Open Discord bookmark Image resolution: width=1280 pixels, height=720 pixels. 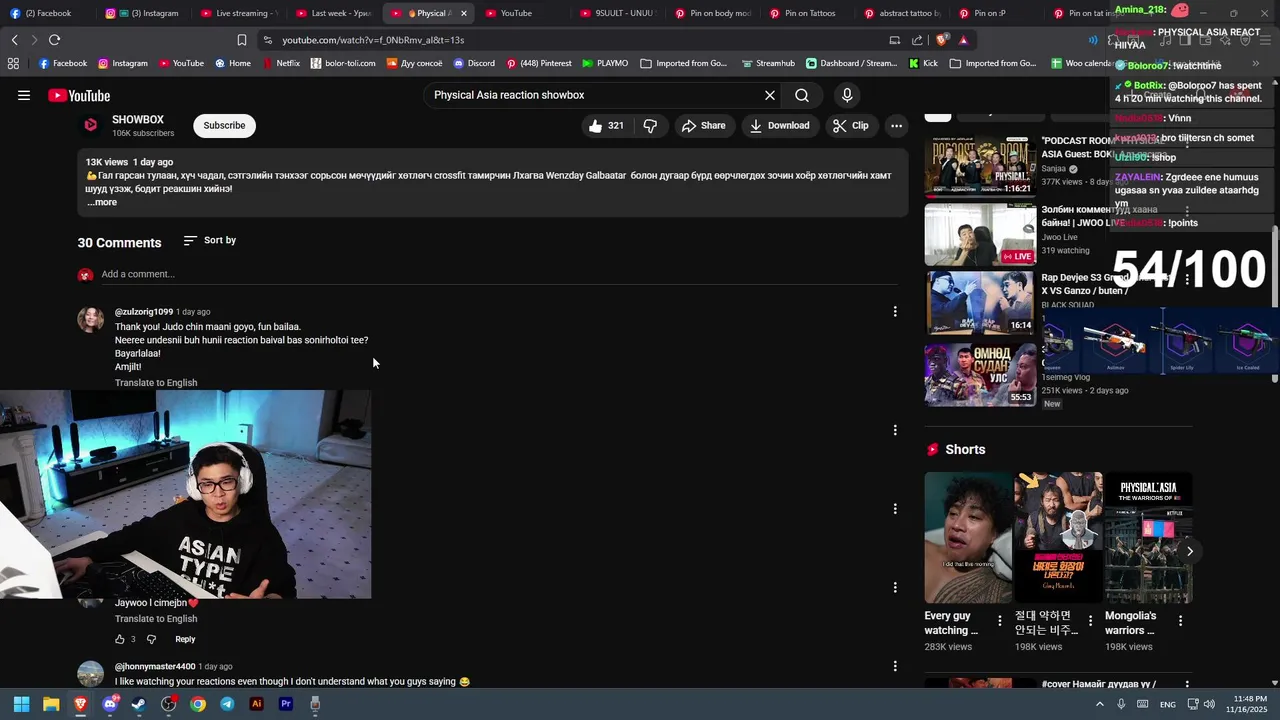click(474, 63)
